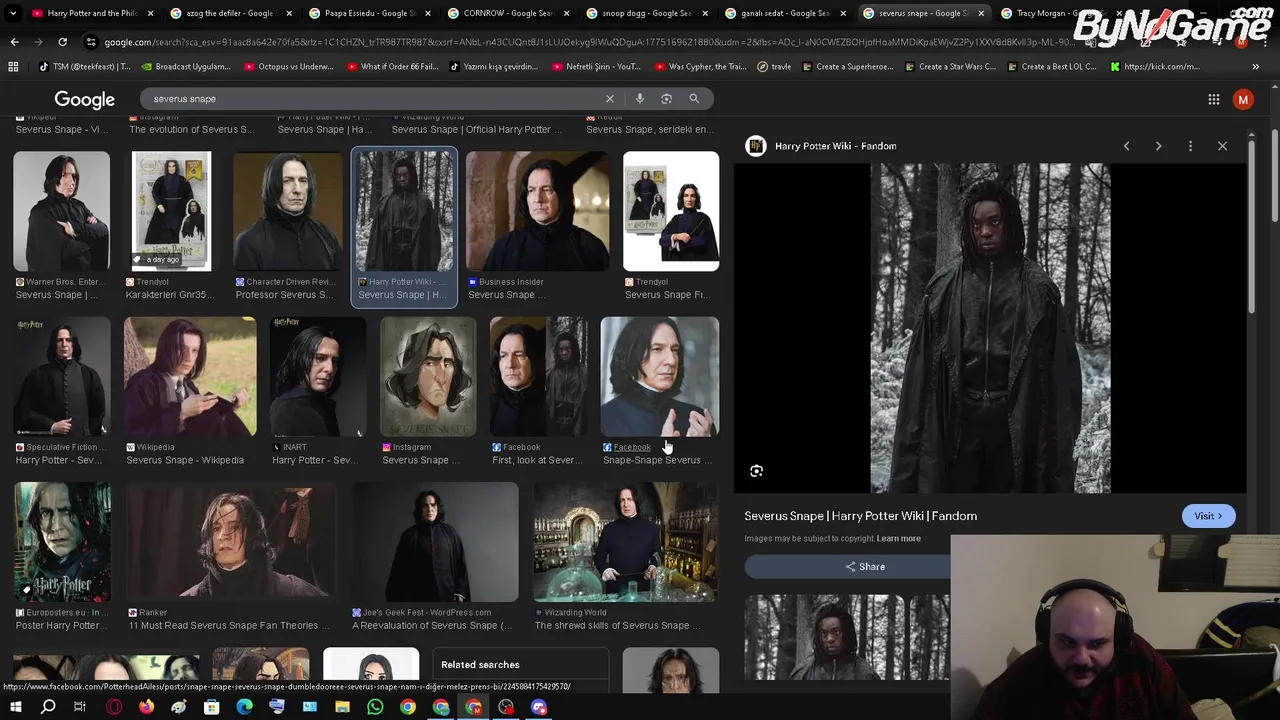Click the Share button
1280x720 pixels.
(x=865, y=567)
